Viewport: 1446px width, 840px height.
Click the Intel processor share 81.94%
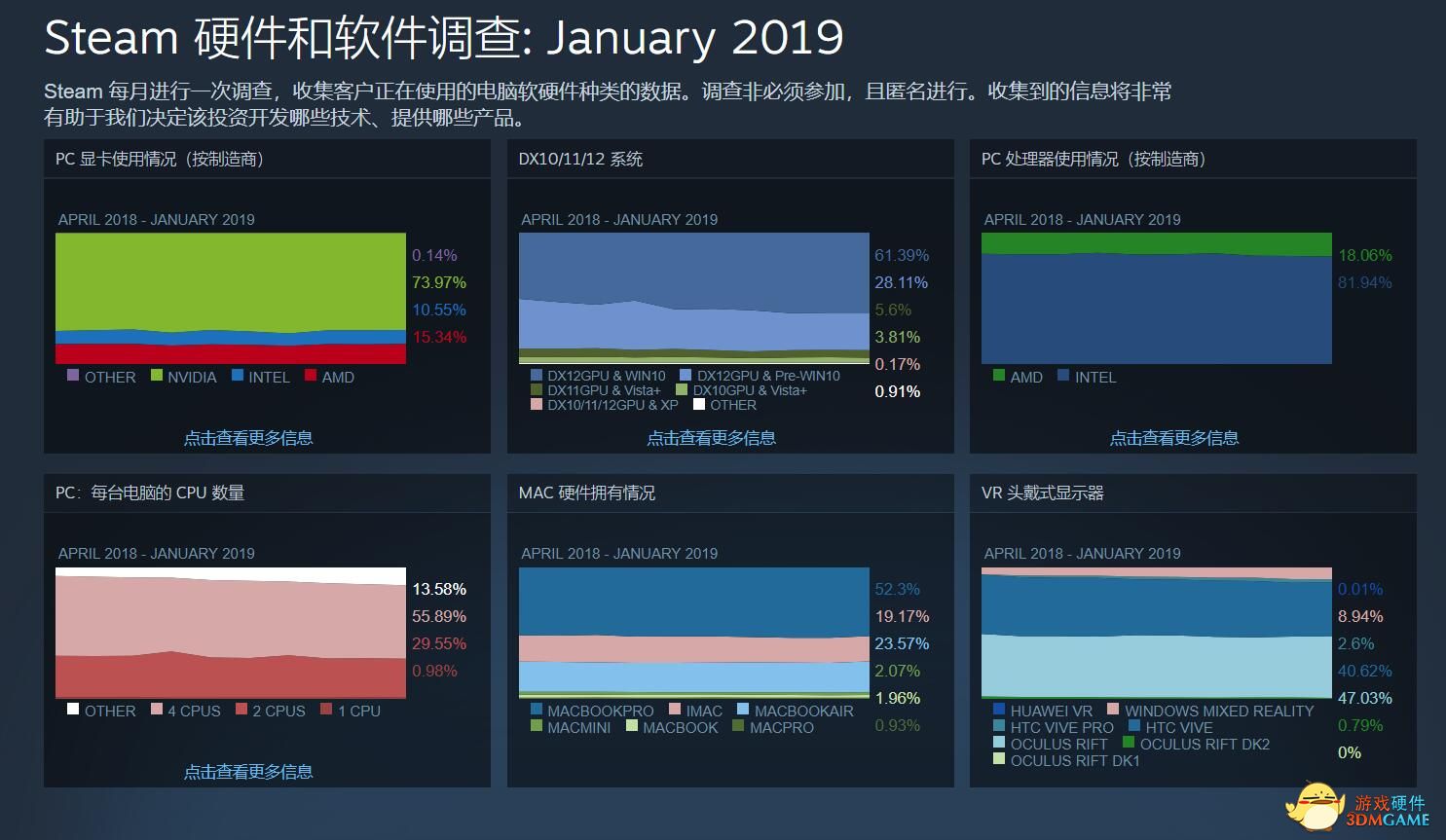1365,282
